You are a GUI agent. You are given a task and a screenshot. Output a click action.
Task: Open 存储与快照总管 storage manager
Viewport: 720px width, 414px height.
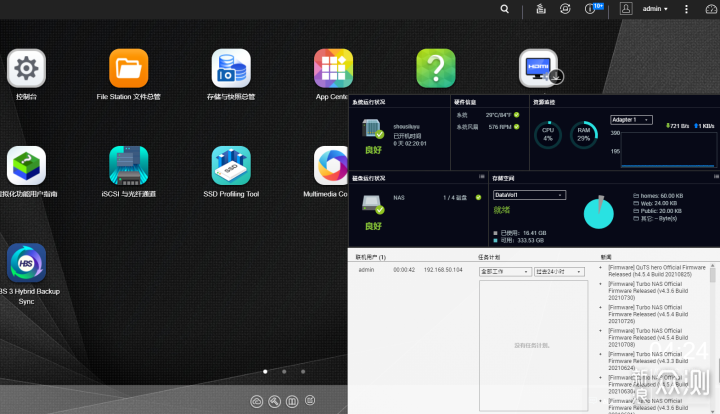tap(231, 68)
